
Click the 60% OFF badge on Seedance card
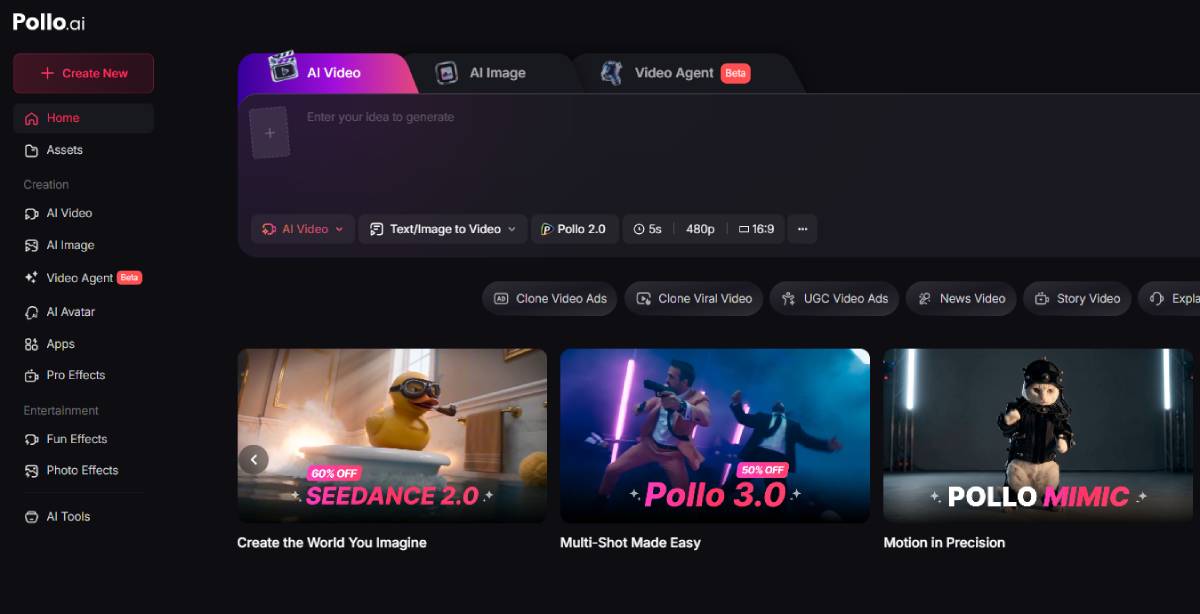(334, 473)
